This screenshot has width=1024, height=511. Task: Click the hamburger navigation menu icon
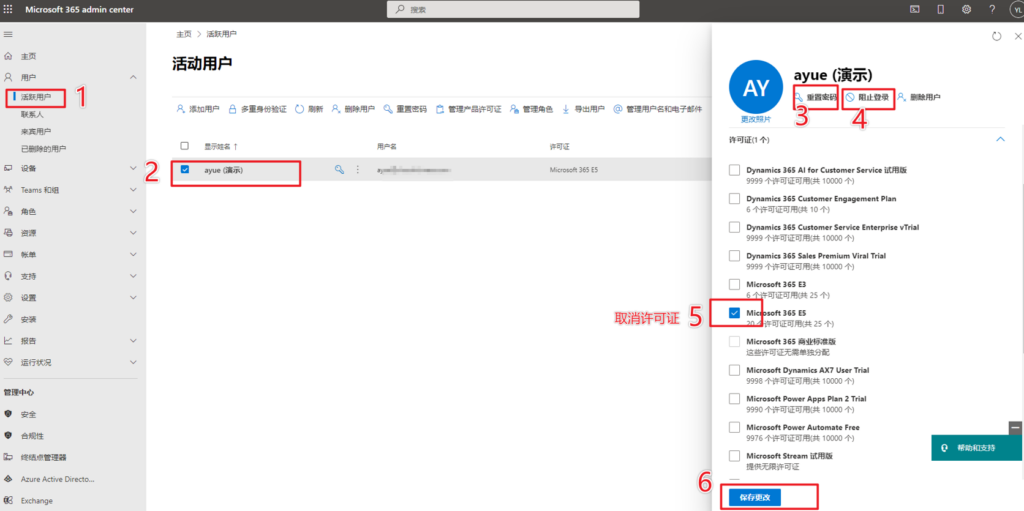click(x=9, y=35)
